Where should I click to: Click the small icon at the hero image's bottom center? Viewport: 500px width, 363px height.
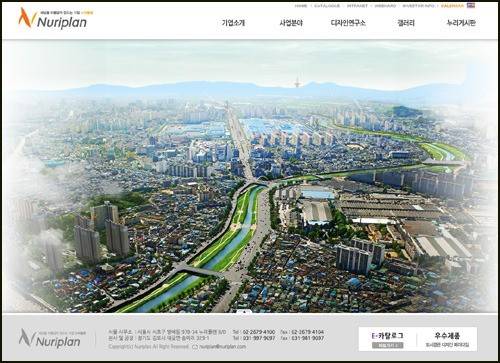244,312
